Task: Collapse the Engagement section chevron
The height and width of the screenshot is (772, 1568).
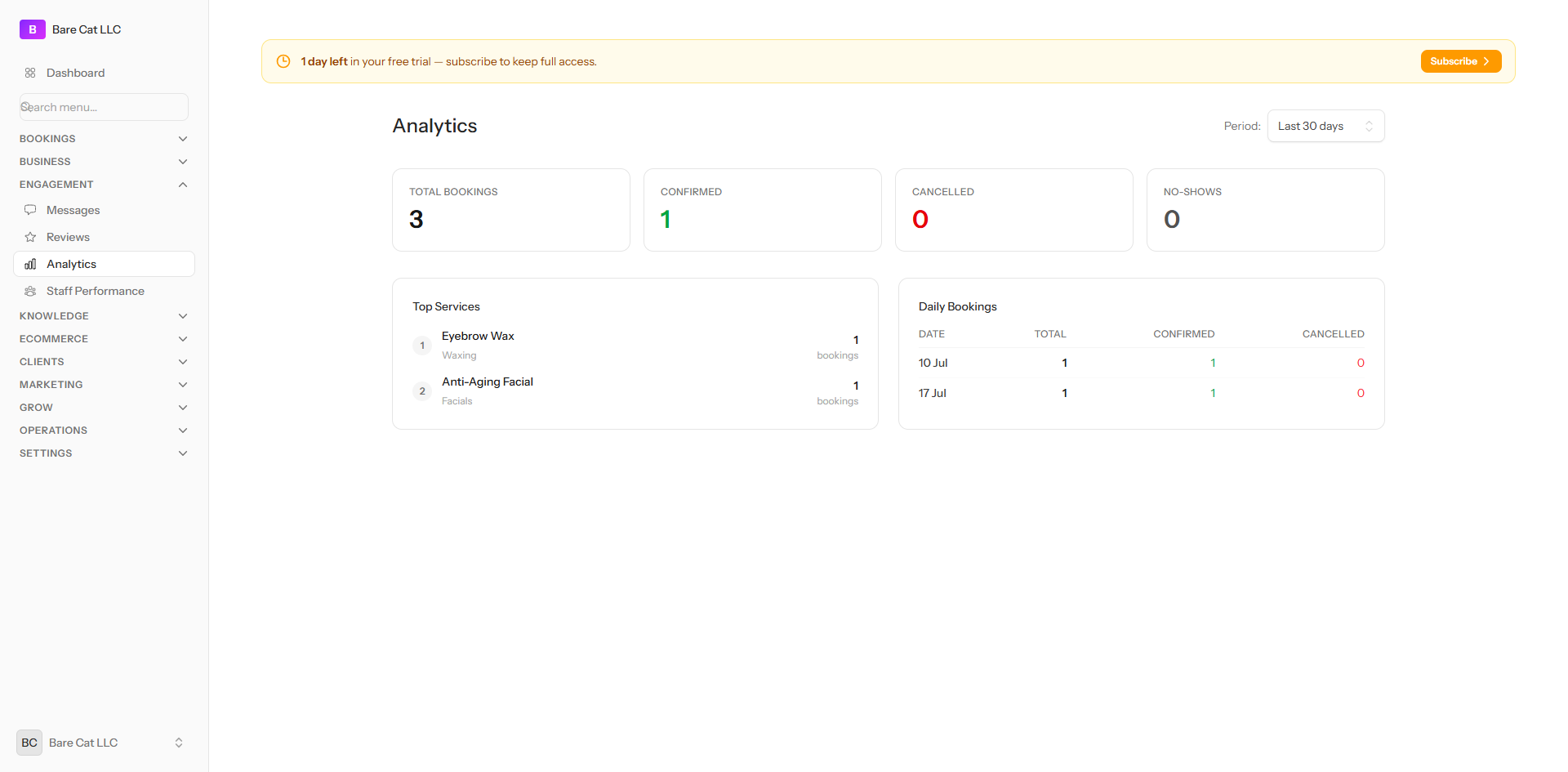Action: coord(183,185)
